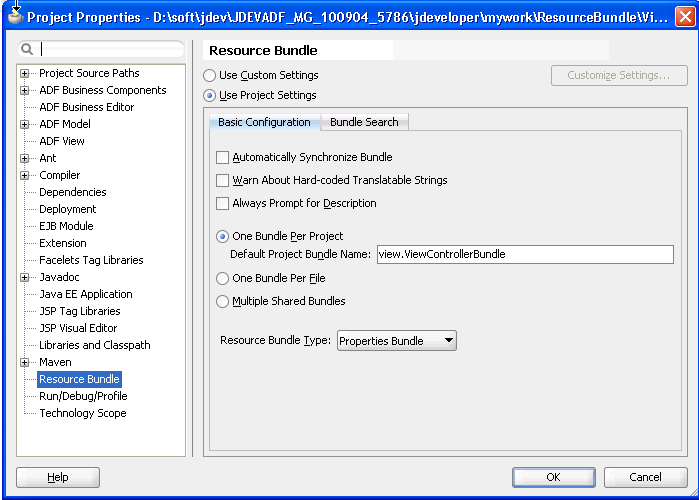Click the Default Project Bundle Name field
Screen dimensions: 699x500
[x=525, y=254]
